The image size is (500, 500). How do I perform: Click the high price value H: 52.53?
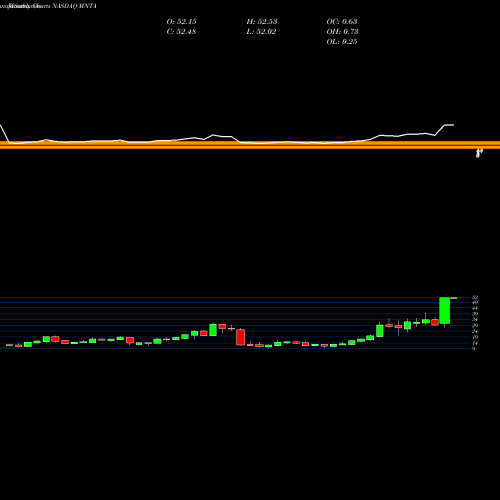click(262, 22)
